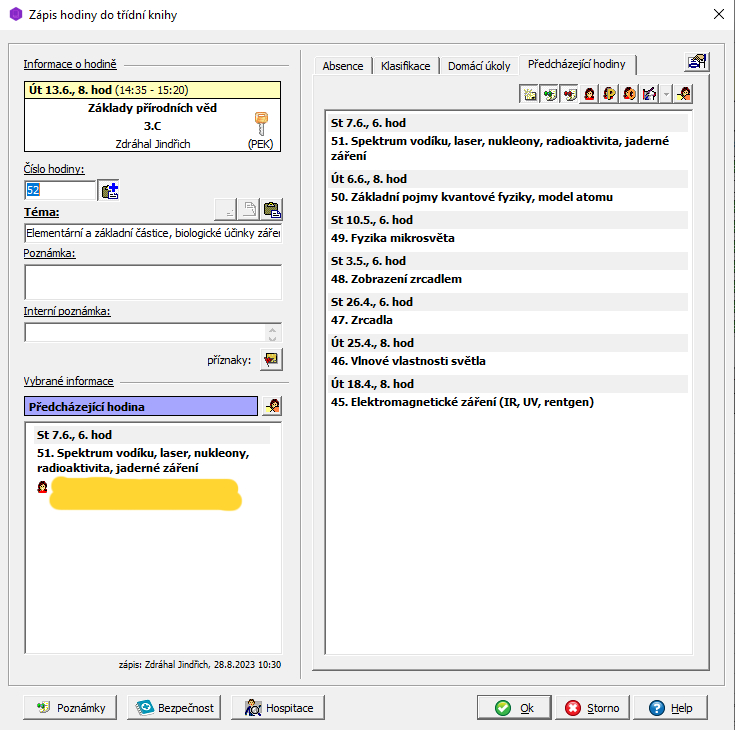Click the lesson number auto-fill icon

coord(109,190)
